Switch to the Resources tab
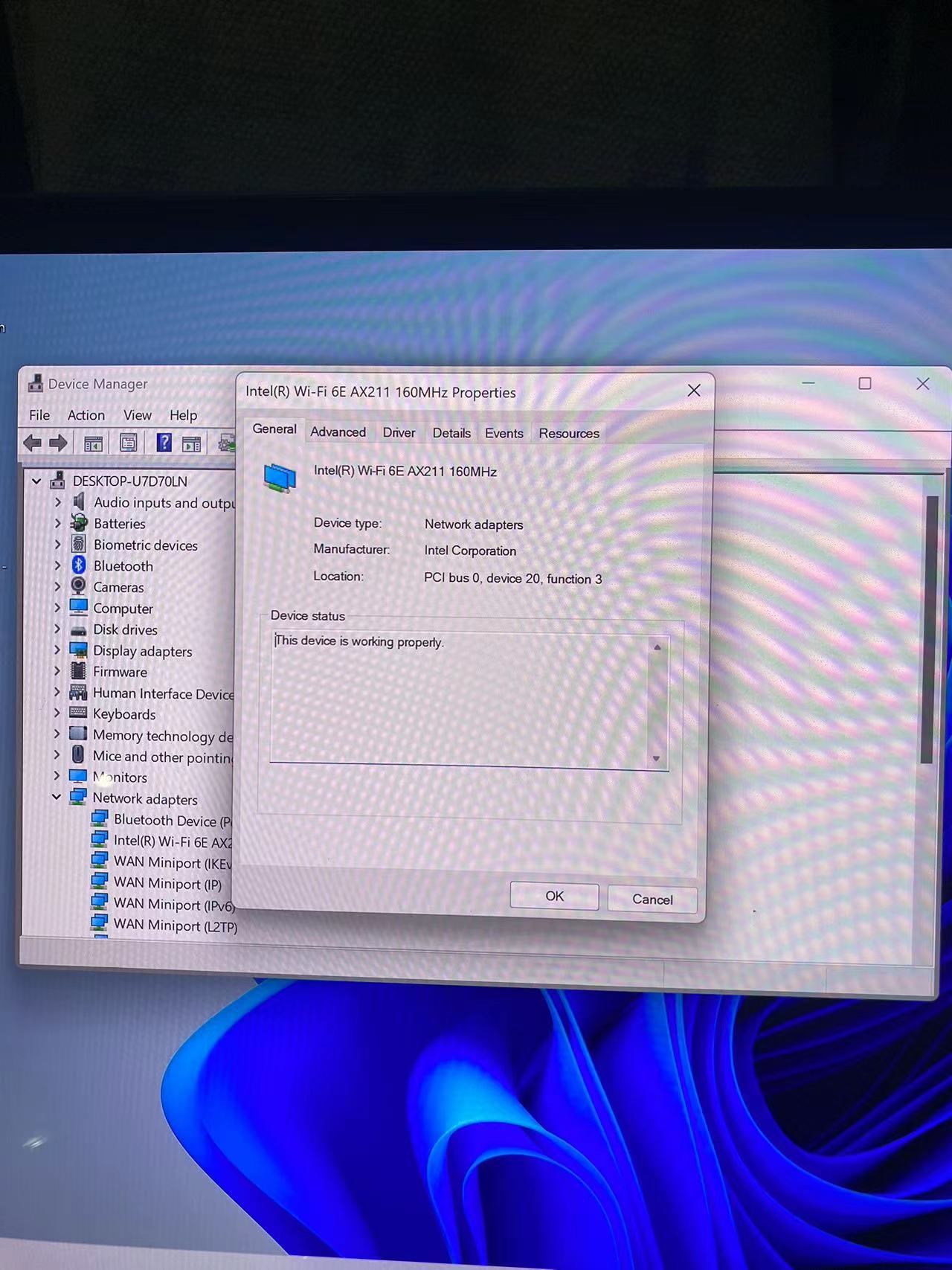 (x=569, y=434)
